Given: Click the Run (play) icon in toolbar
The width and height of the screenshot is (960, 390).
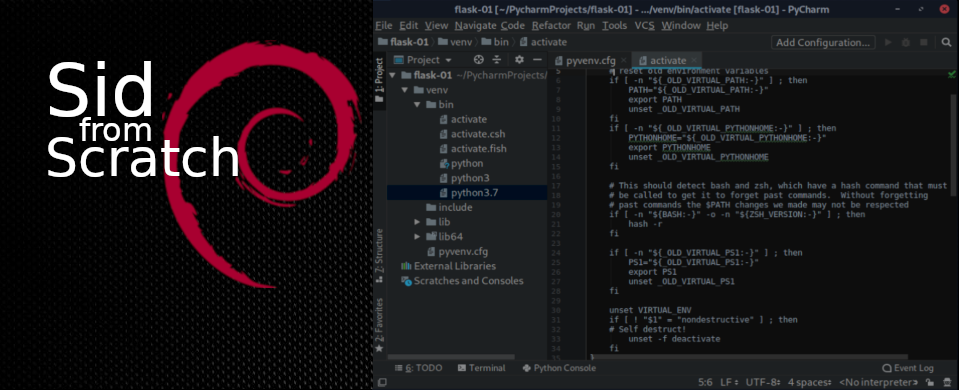Looking at the screenshot, I should [888, 42].
